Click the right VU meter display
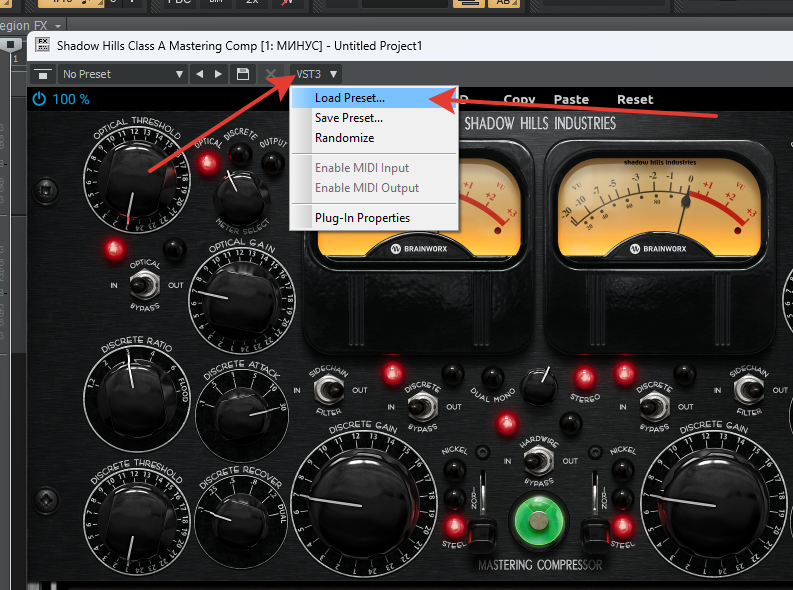Screen dimensions: 793x590 (x=659, y=205)
